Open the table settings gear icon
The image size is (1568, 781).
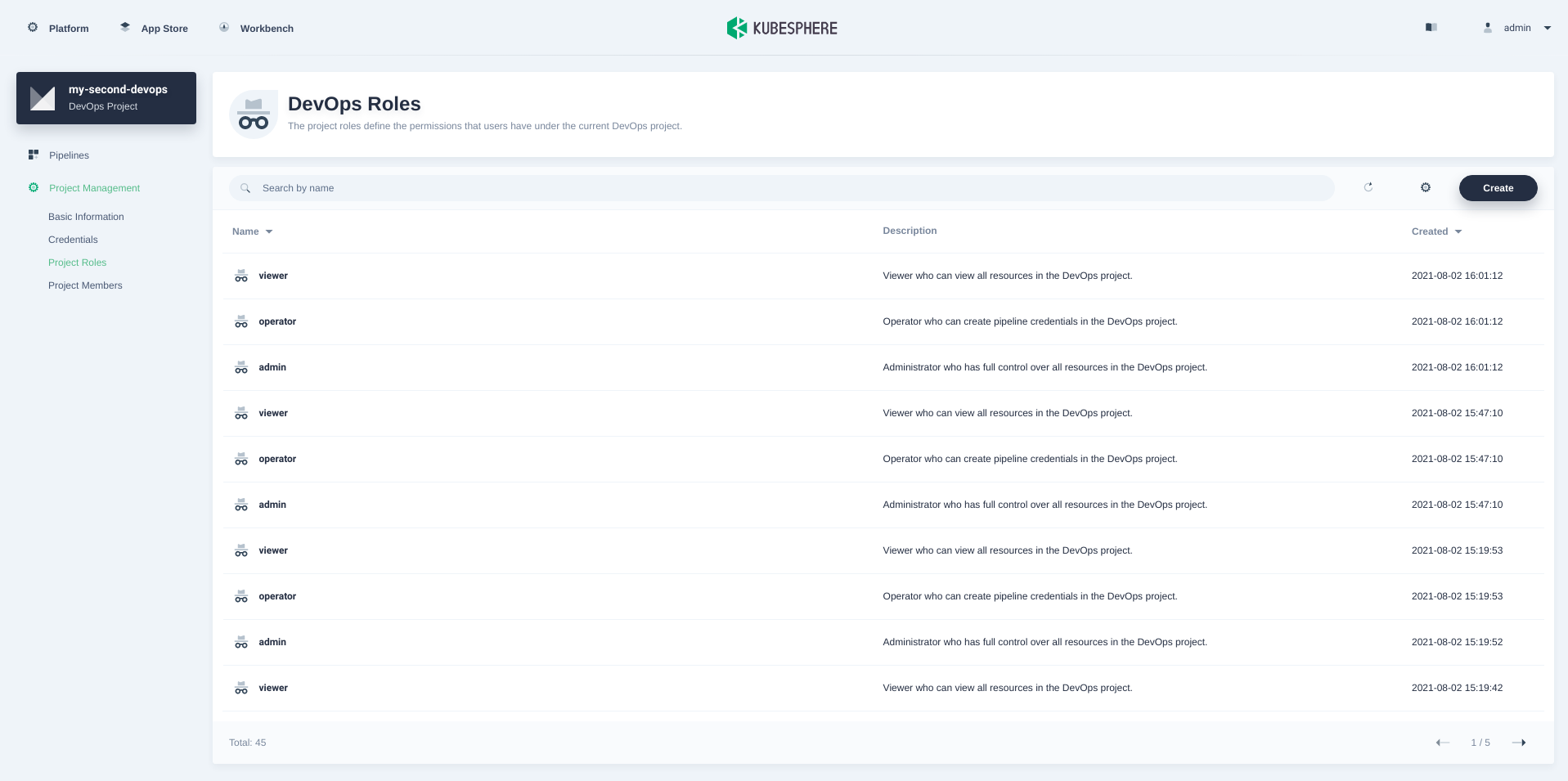point(1425,187)
